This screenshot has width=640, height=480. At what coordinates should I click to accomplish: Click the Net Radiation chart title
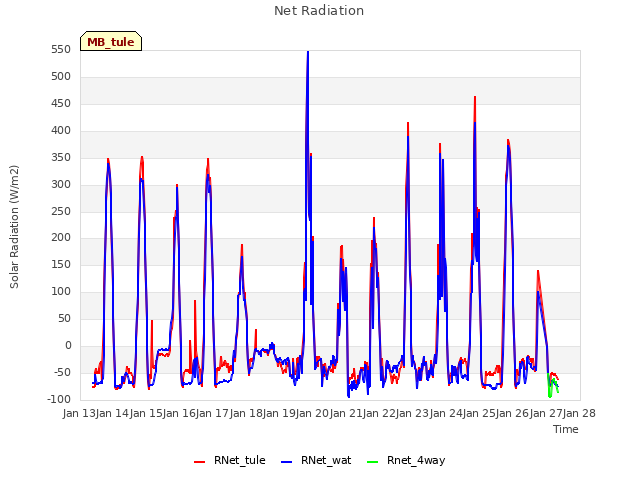[x=319, y=11]
